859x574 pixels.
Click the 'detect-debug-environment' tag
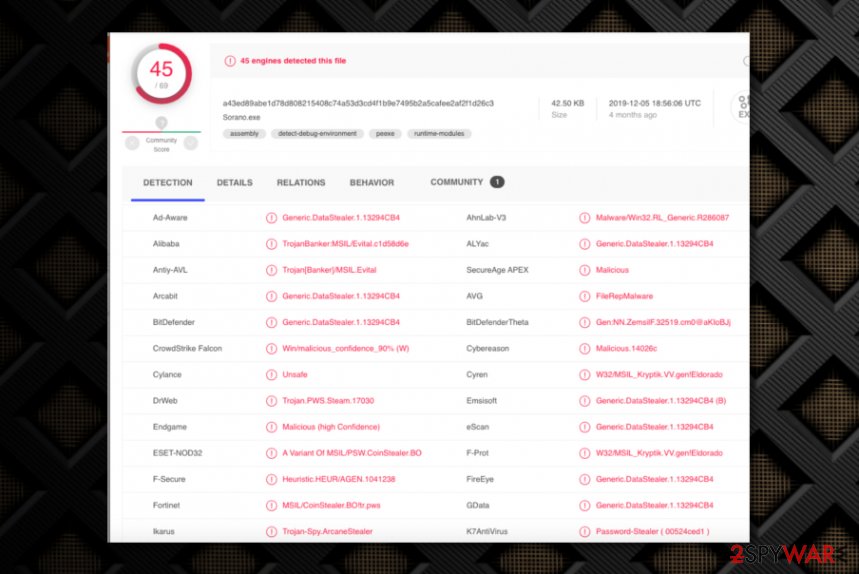[x=317, y=134]
